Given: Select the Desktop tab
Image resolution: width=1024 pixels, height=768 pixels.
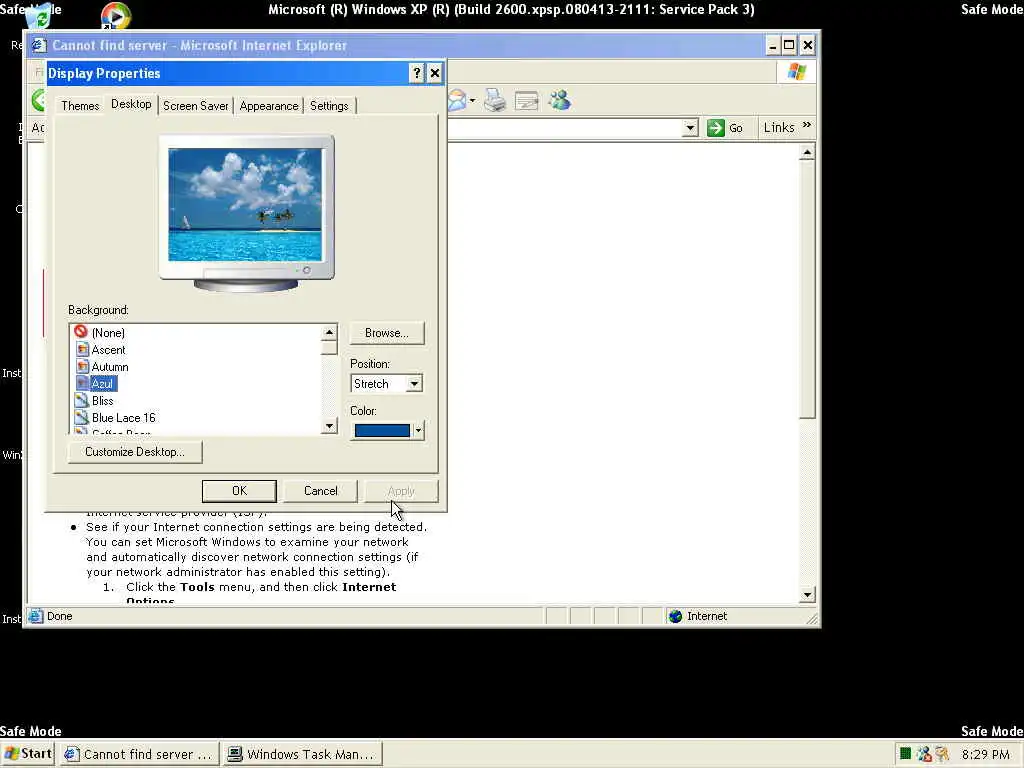Looking at the screenshot, I should coord(131,104).
